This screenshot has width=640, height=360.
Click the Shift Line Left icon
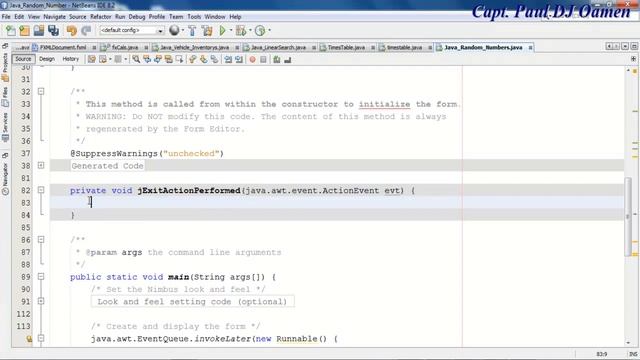tap(228, 60)
